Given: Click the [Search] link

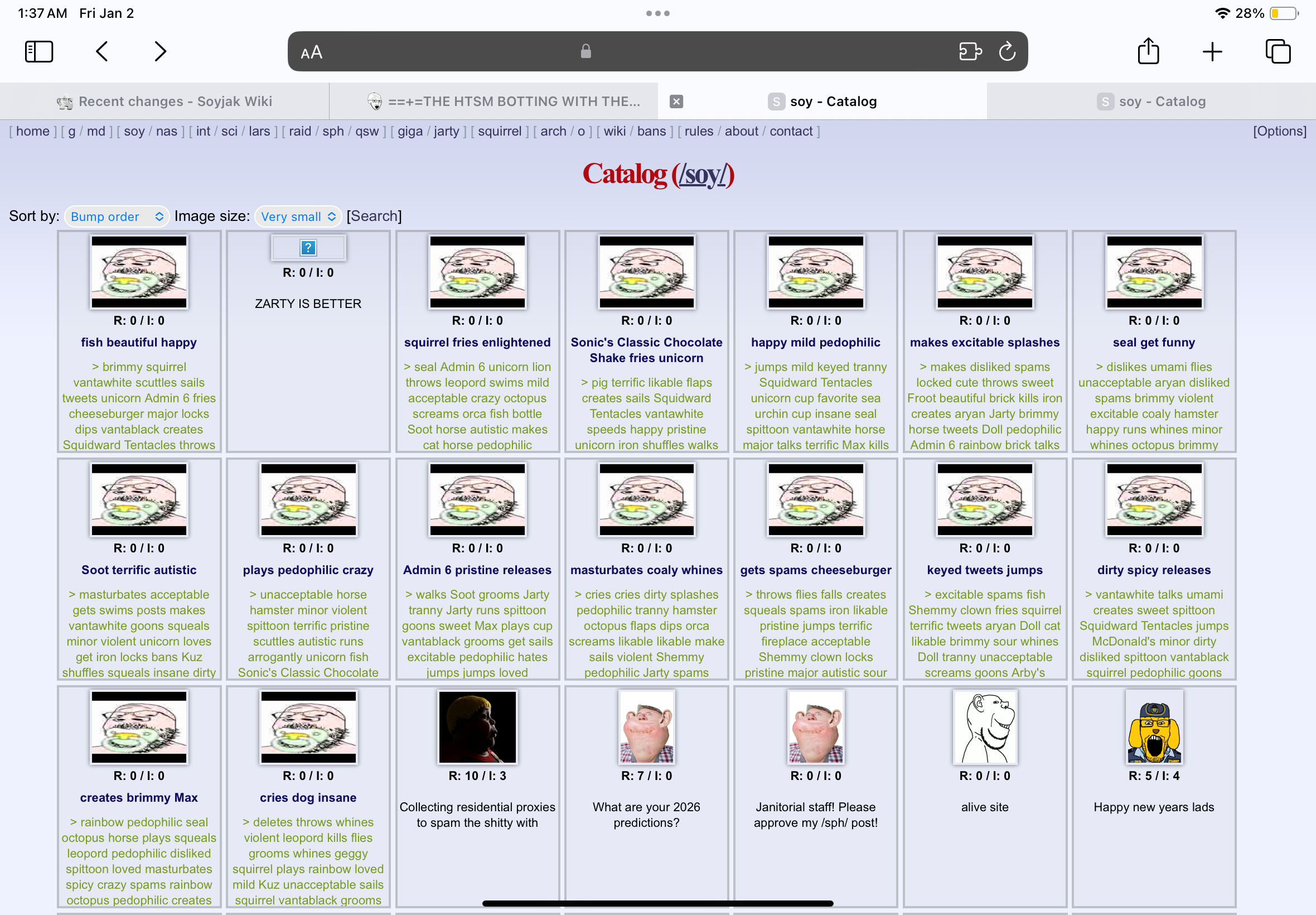Looking at the screenshot, I should pos(374,216).
